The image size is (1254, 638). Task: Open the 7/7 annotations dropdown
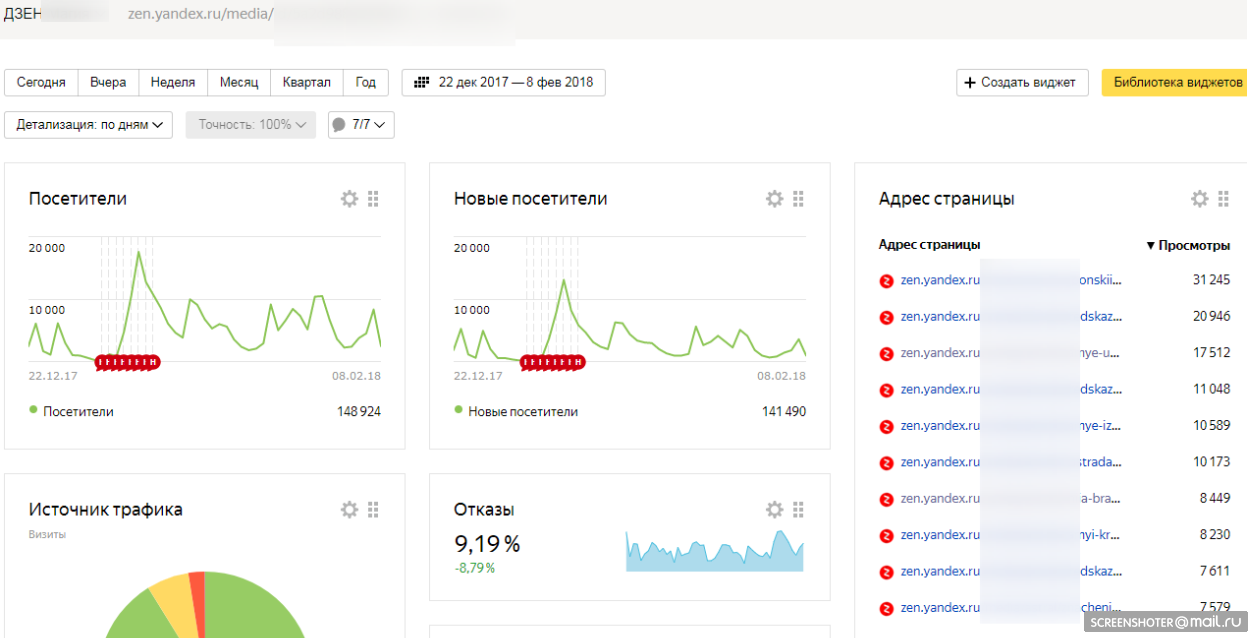(x=361, y=125)
